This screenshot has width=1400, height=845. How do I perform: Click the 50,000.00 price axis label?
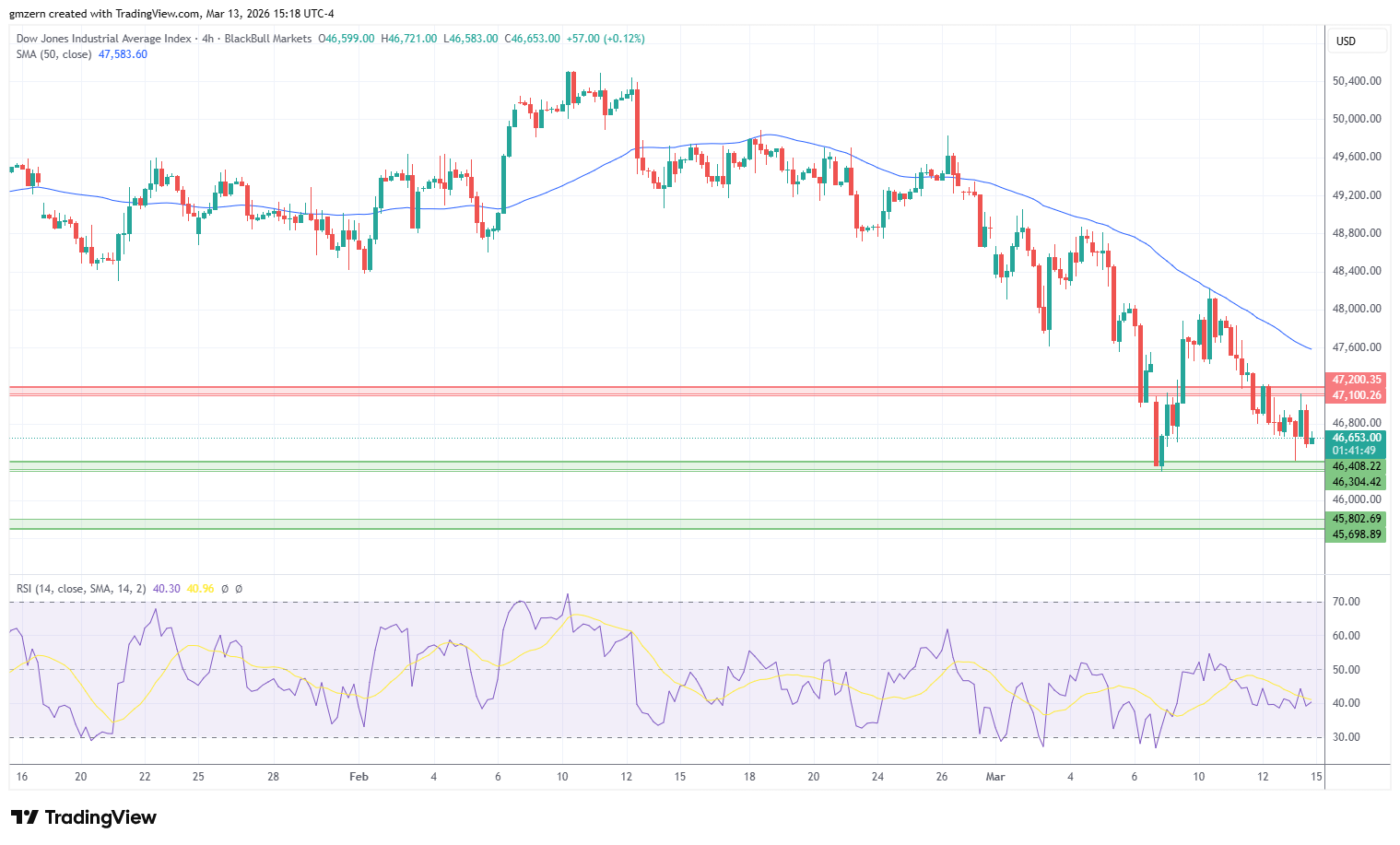1357,119
